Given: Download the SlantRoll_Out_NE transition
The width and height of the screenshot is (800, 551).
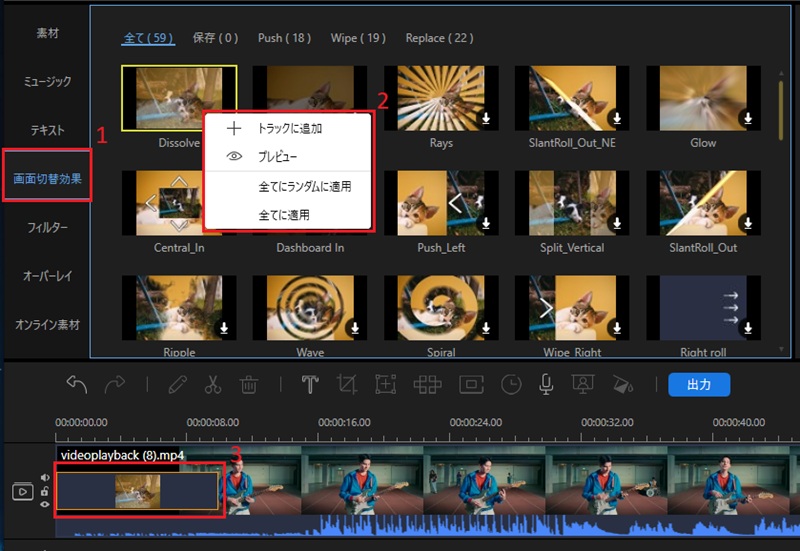Looking at the screenshot, I should click(x=617, y=118).
